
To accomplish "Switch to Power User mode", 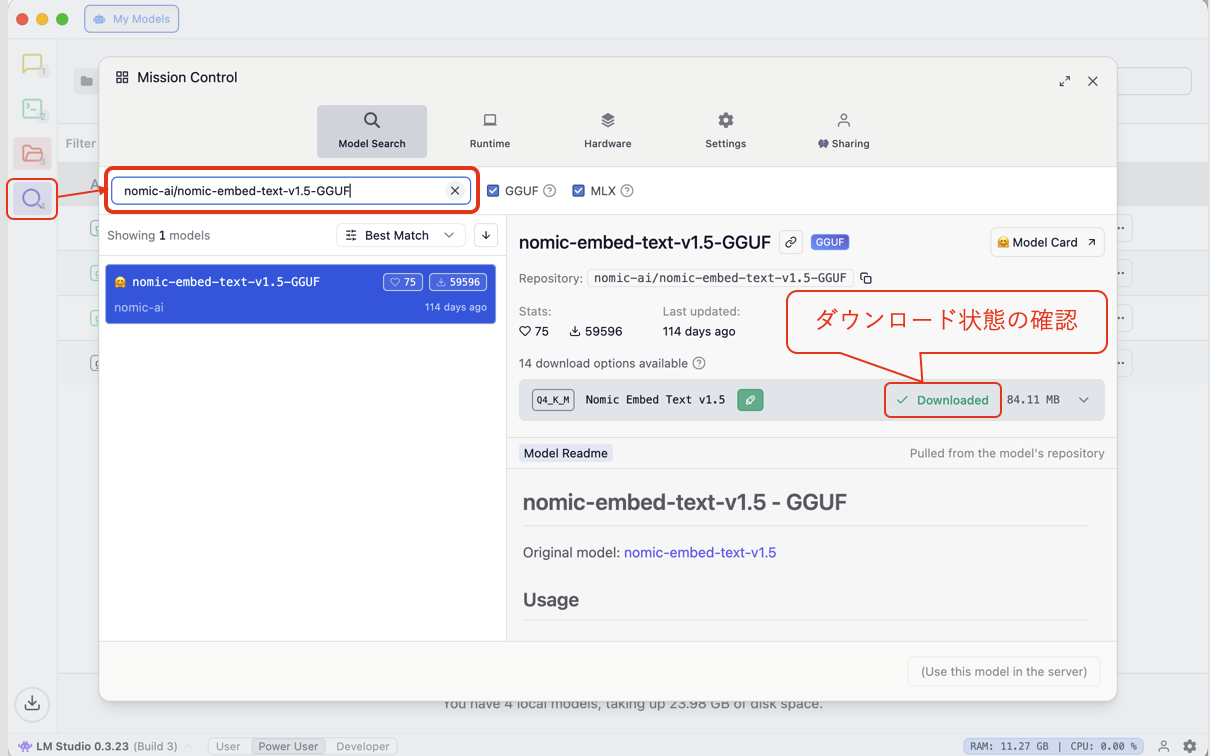I will click(288, 746).
